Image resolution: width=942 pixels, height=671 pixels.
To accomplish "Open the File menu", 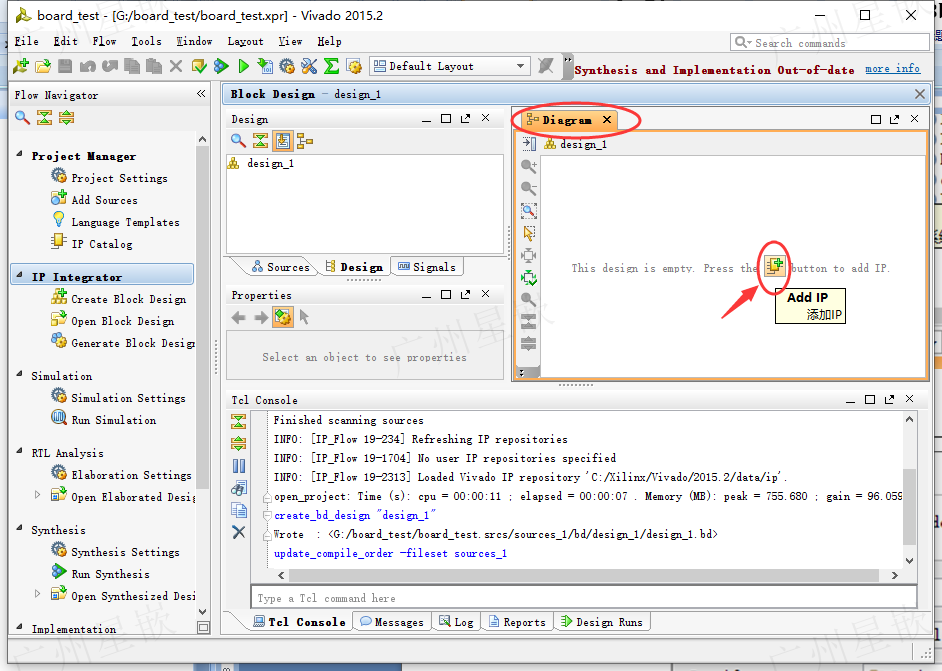I will (26, 41).
